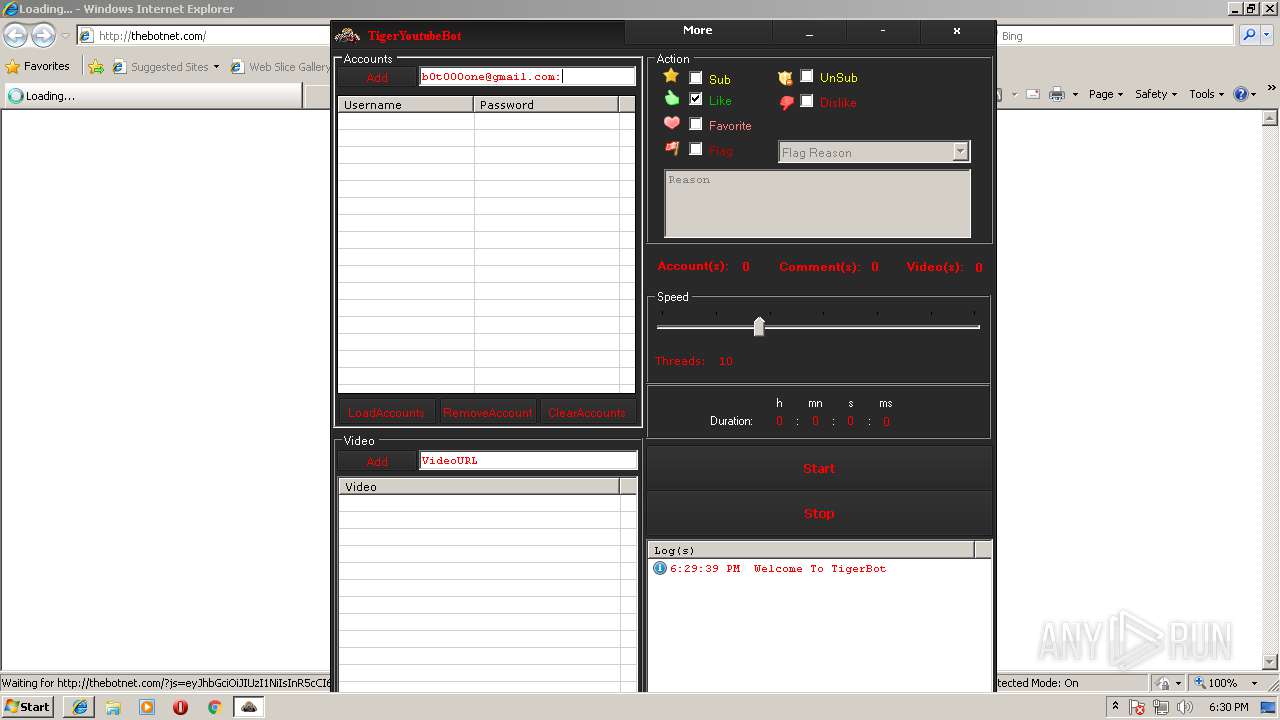
Task: Click the Speed slider thumb
Action: tap(759, 327)
